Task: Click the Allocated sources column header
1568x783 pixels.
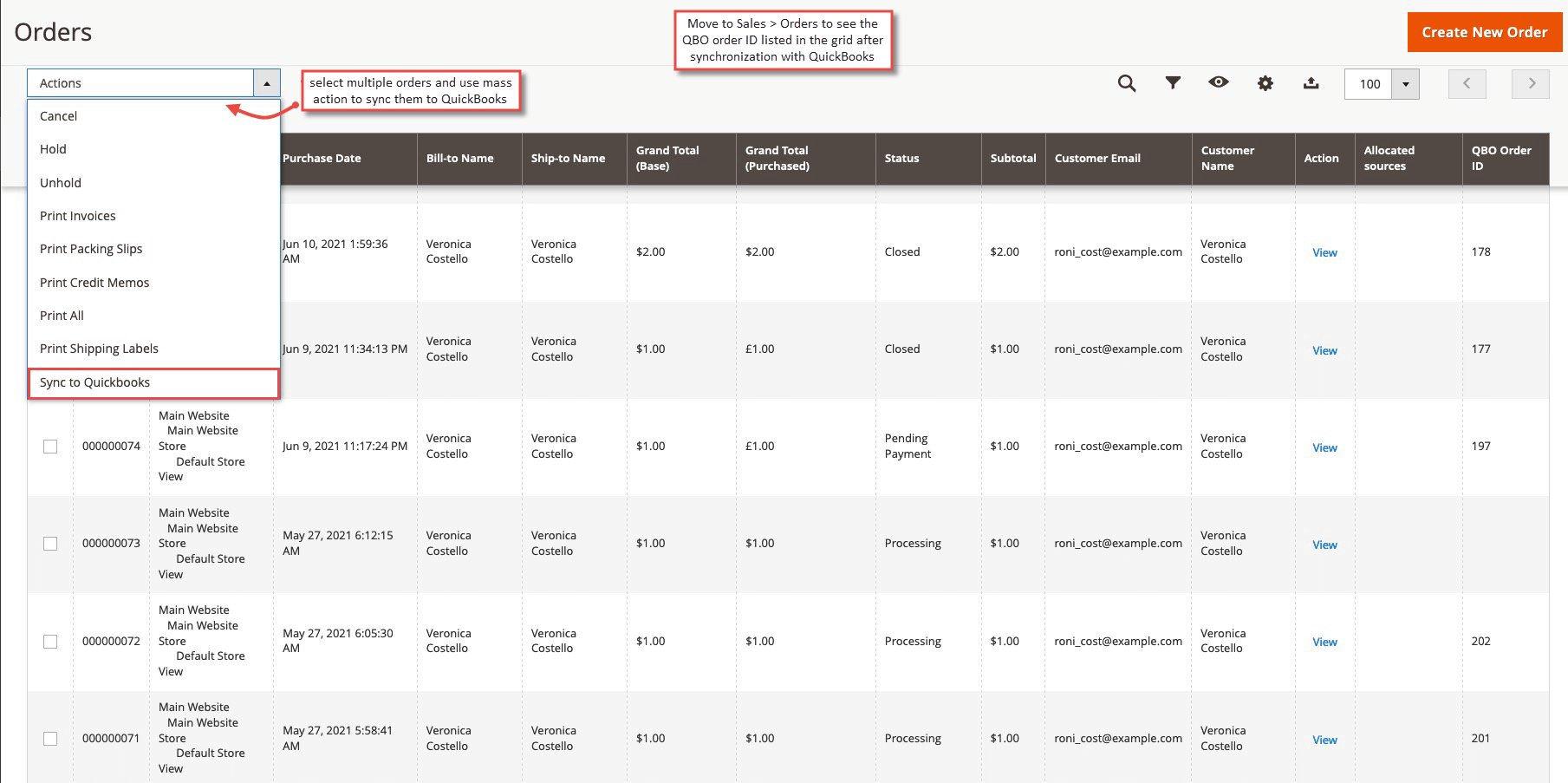Action: coord(1409,159)
